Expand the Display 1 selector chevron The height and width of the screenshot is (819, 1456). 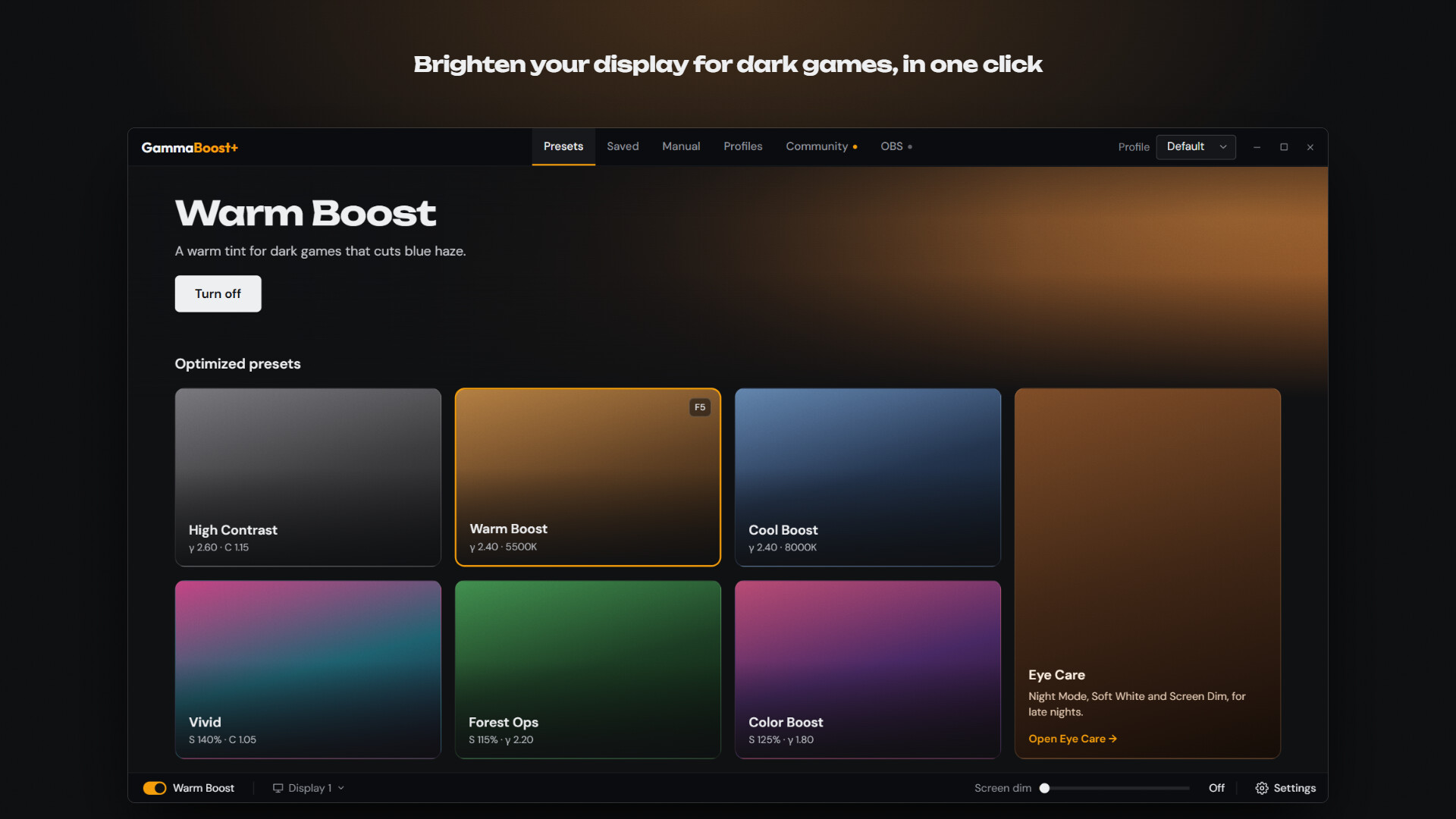(341, 788)
